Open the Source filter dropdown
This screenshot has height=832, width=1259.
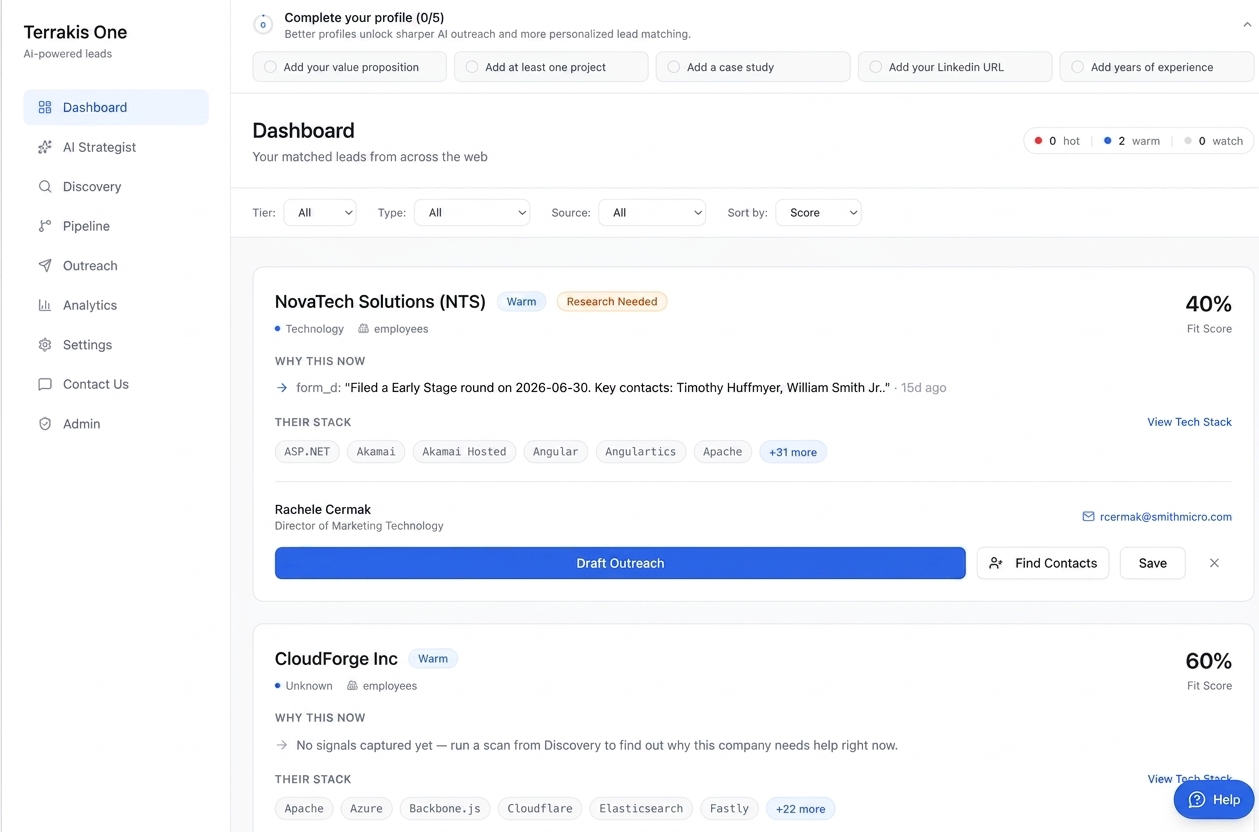[652, 212]
